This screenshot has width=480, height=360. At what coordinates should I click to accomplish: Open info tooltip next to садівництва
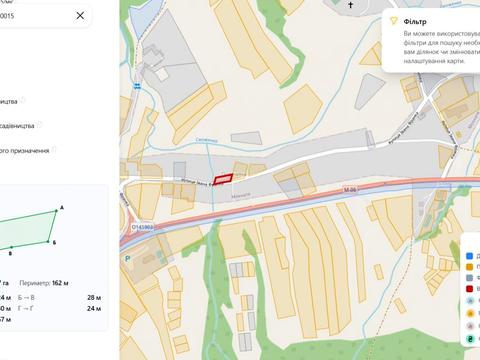pyautogui.click(x=40, y=125)
